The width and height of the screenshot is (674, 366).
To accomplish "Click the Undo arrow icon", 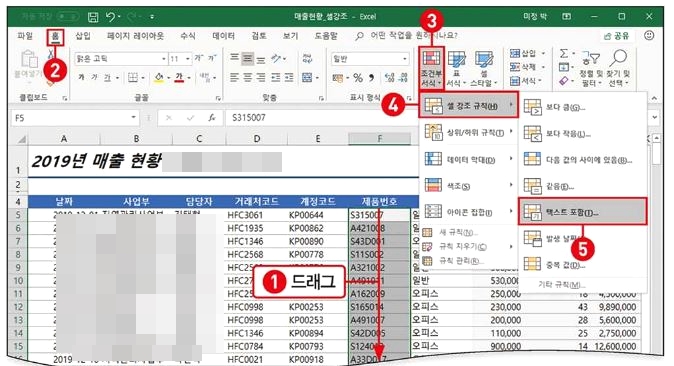I will click(x=110, y=16).
